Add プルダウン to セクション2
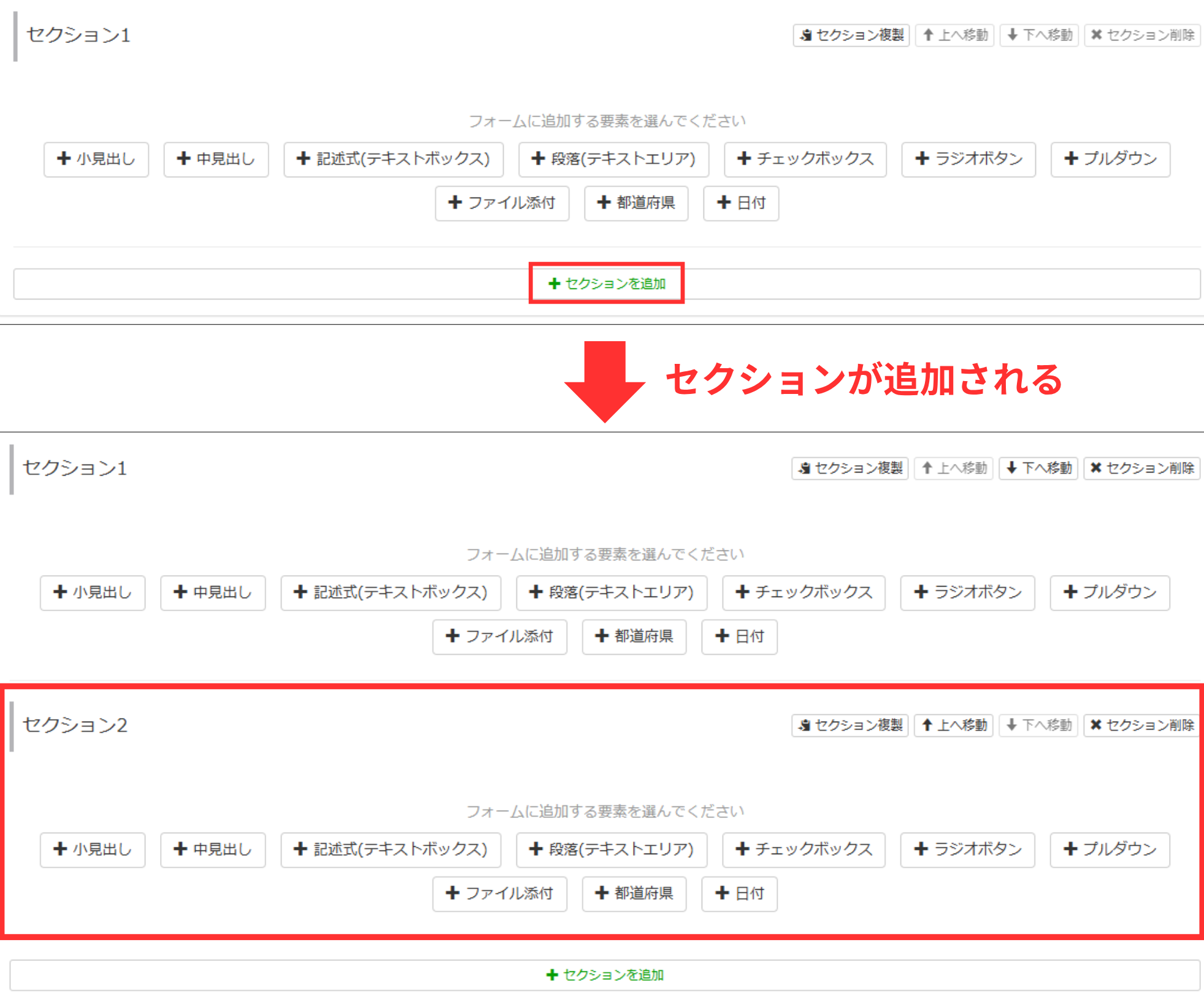Viewport: 1204px width, 999px height. [1110, 850]
